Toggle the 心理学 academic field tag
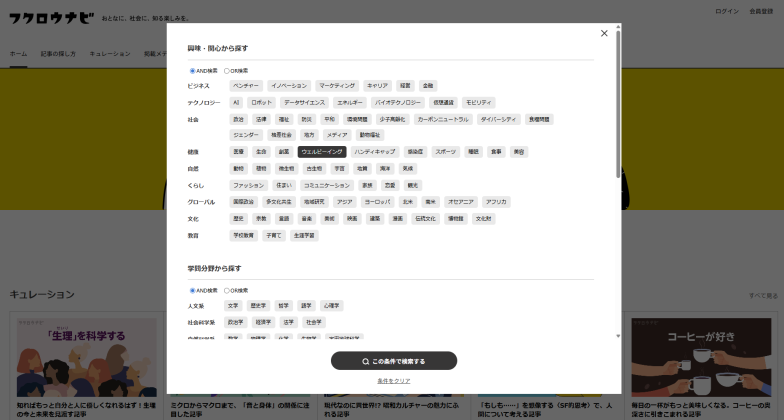 pos(332,306)
